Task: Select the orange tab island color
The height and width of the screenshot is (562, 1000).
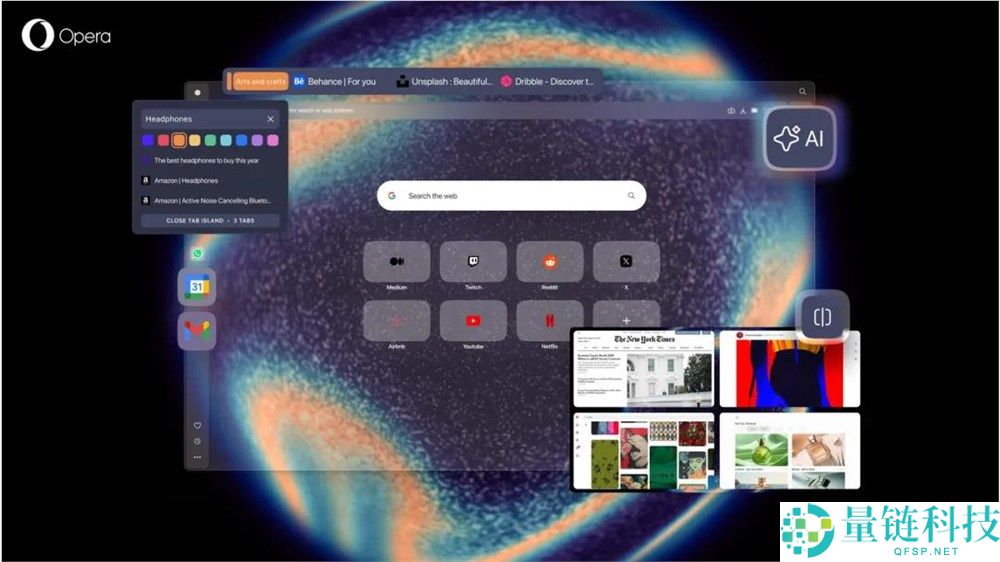Action: click(x=179, y=141)
